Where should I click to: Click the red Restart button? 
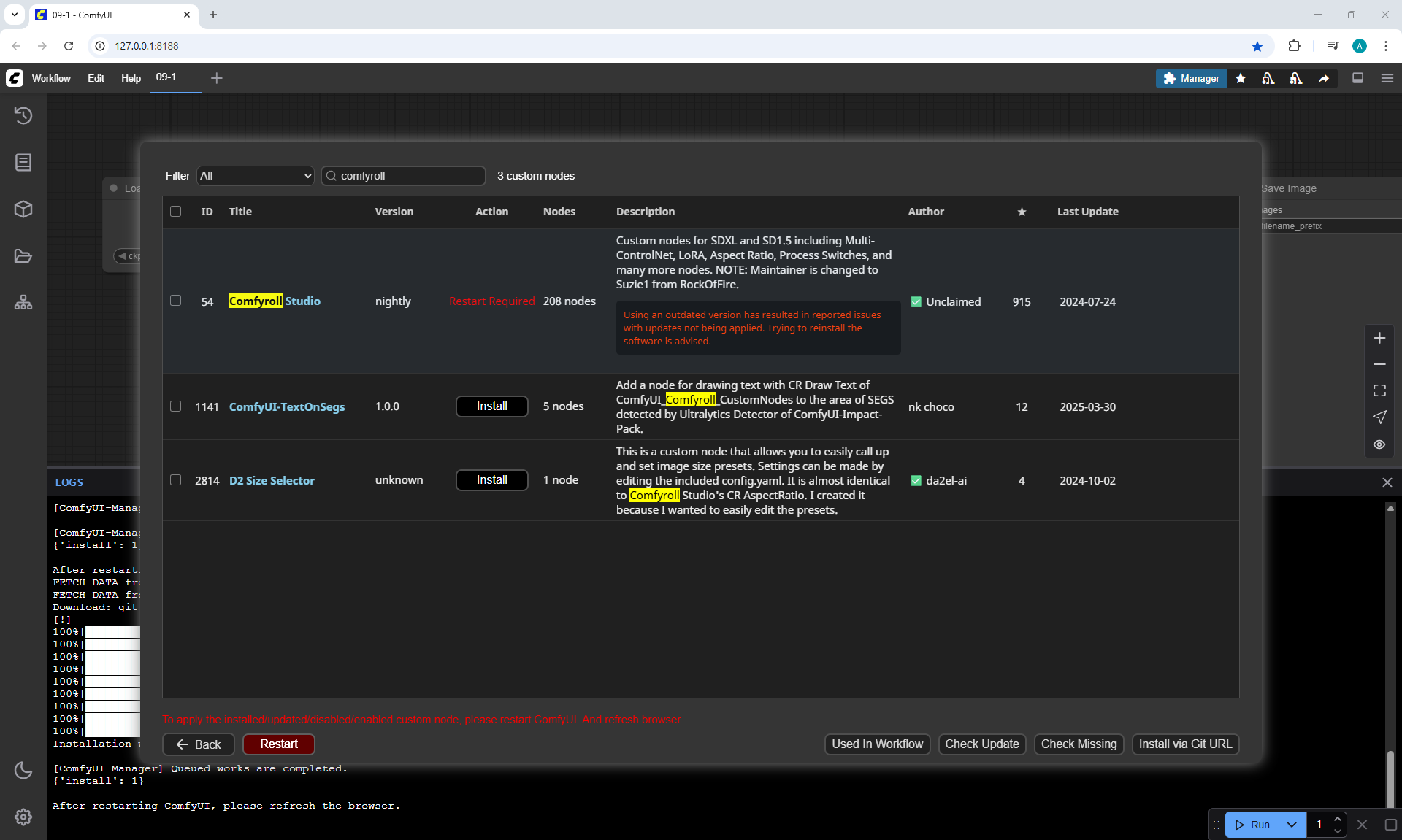[x=278, y=744]
